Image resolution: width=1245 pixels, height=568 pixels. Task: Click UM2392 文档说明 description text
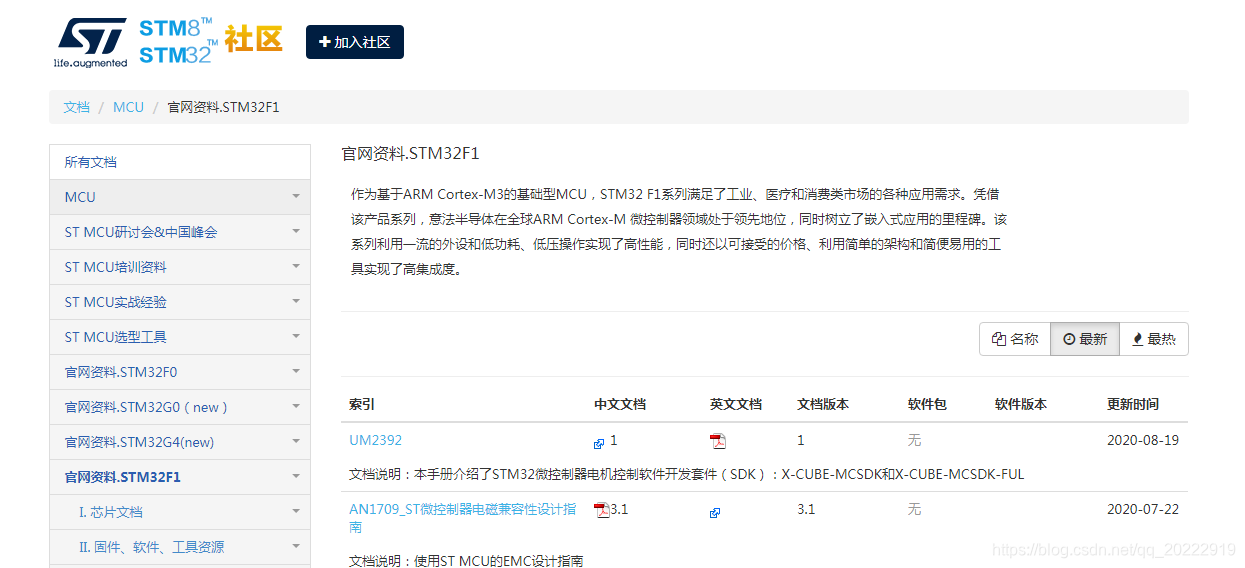pyautogui.click(x=687, y=474)
